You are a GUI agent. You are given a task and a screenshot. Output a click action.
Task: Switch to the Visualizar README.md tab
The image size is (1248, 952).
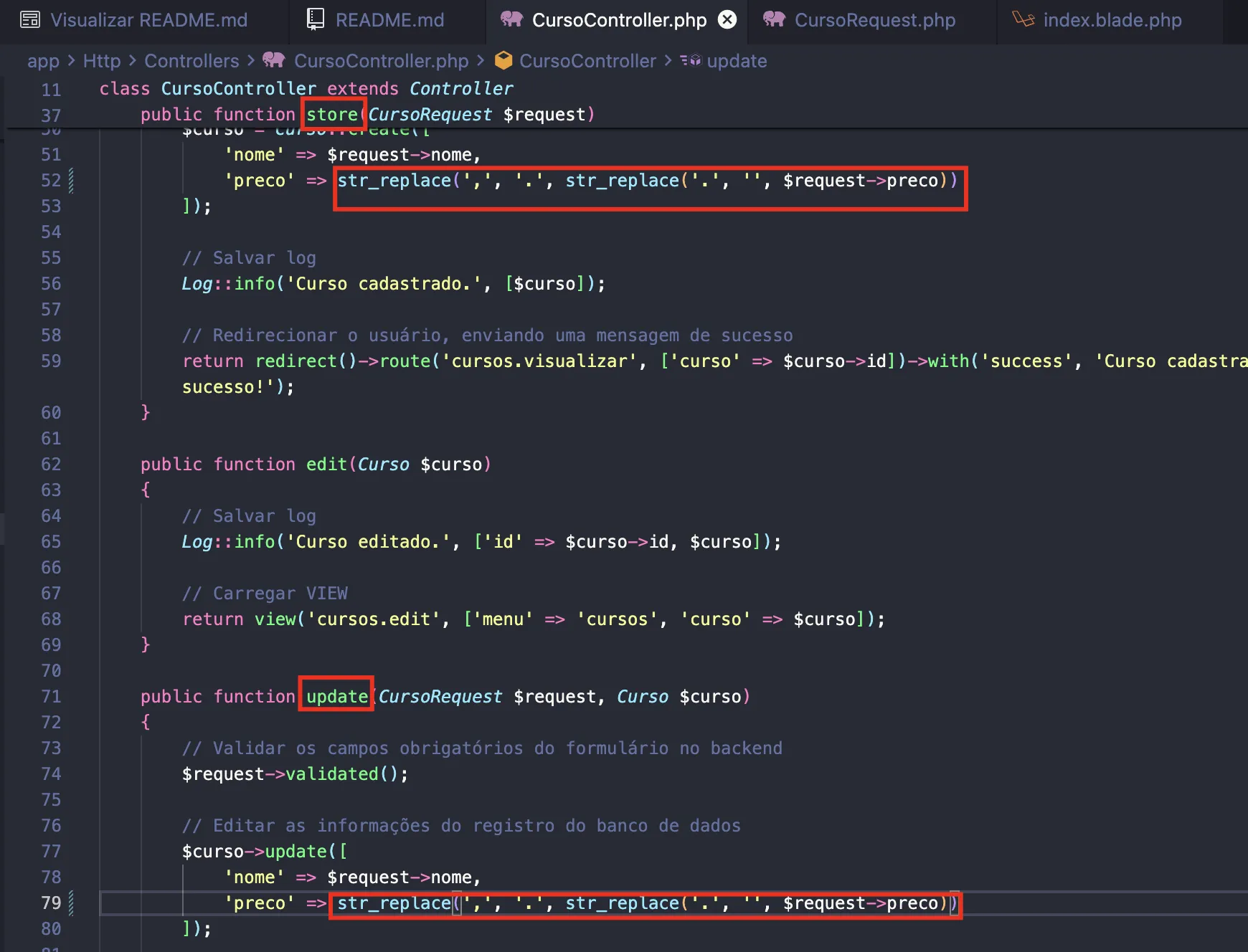pyautogui.click(x=148, y=20)
